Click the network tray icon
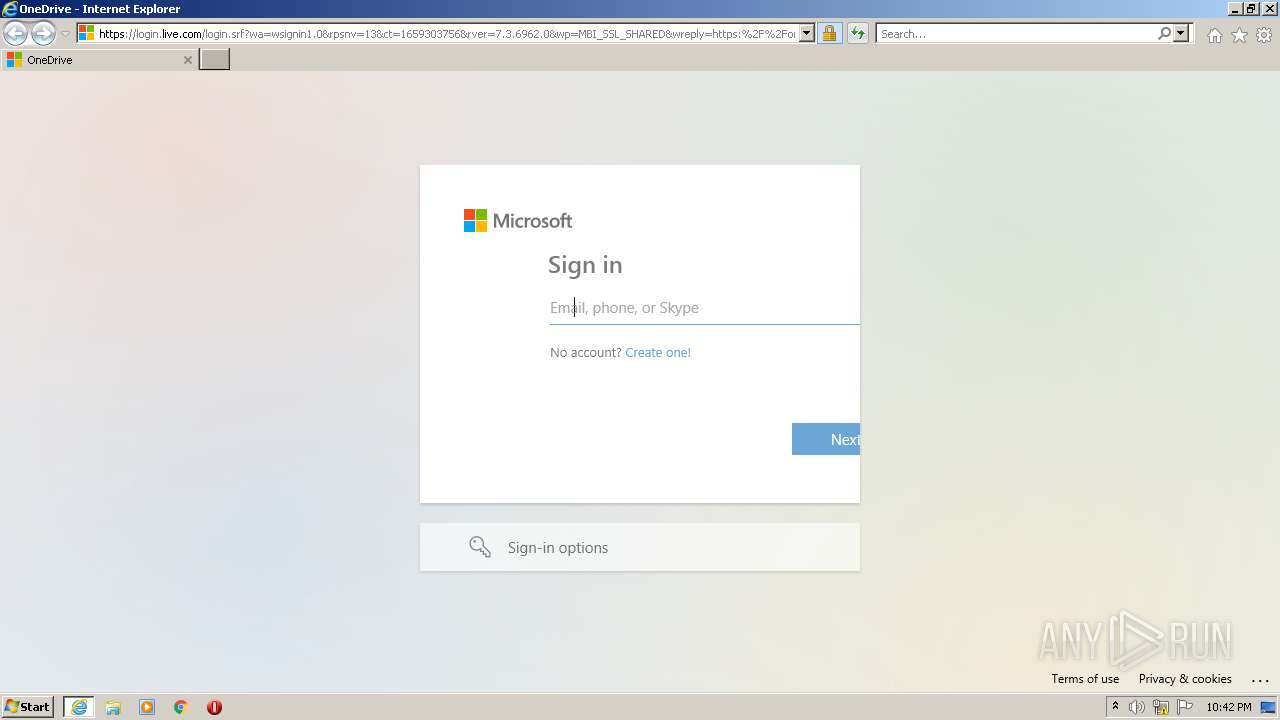 (1161, 707)
